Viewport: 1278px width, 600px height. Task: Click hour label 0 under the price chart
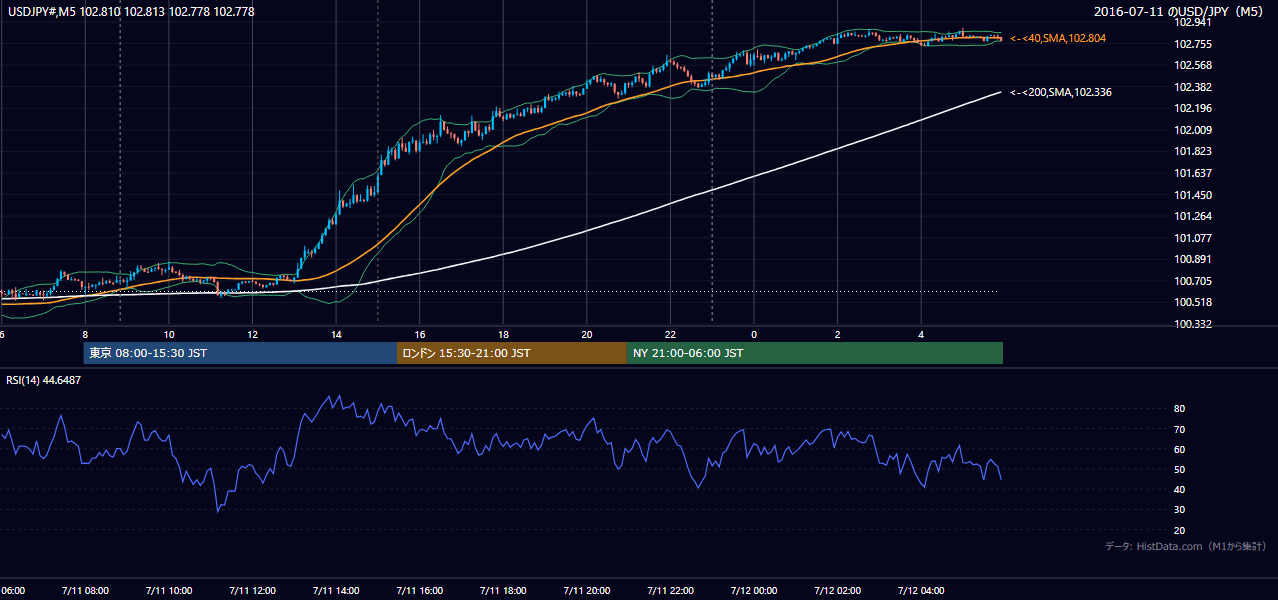(754, 334)
